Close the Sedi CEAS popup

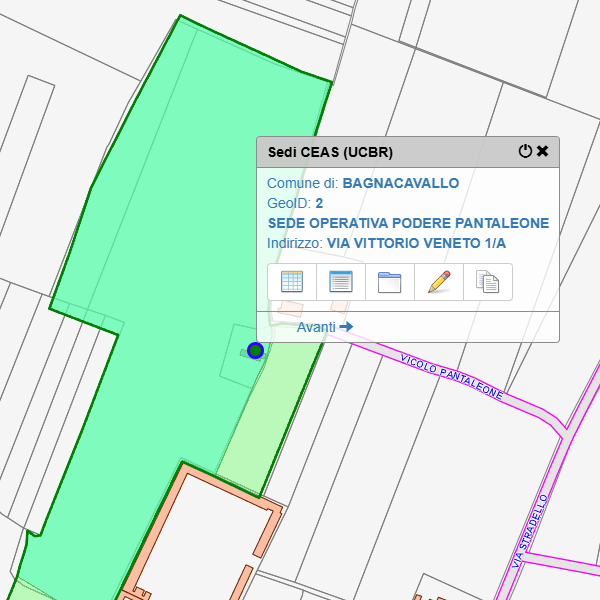[x=543, y=151]
